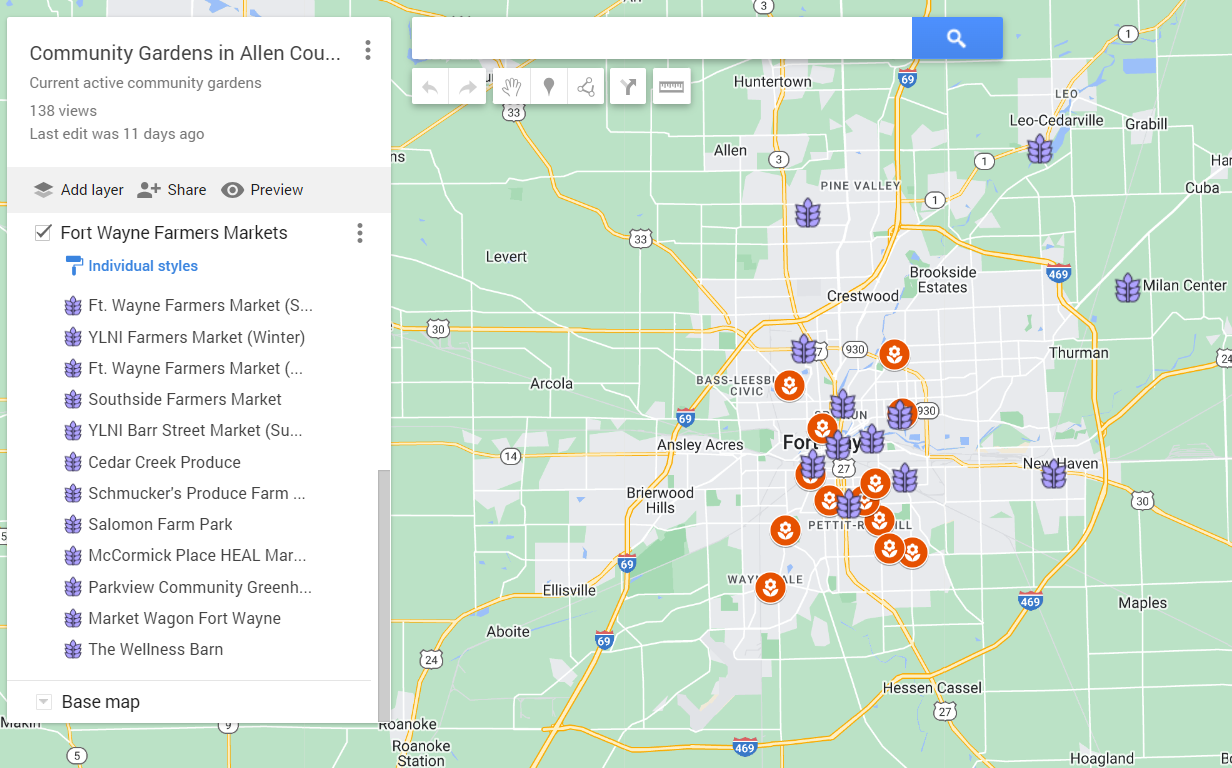Open the map title three-dot options menu

point(368,51)
